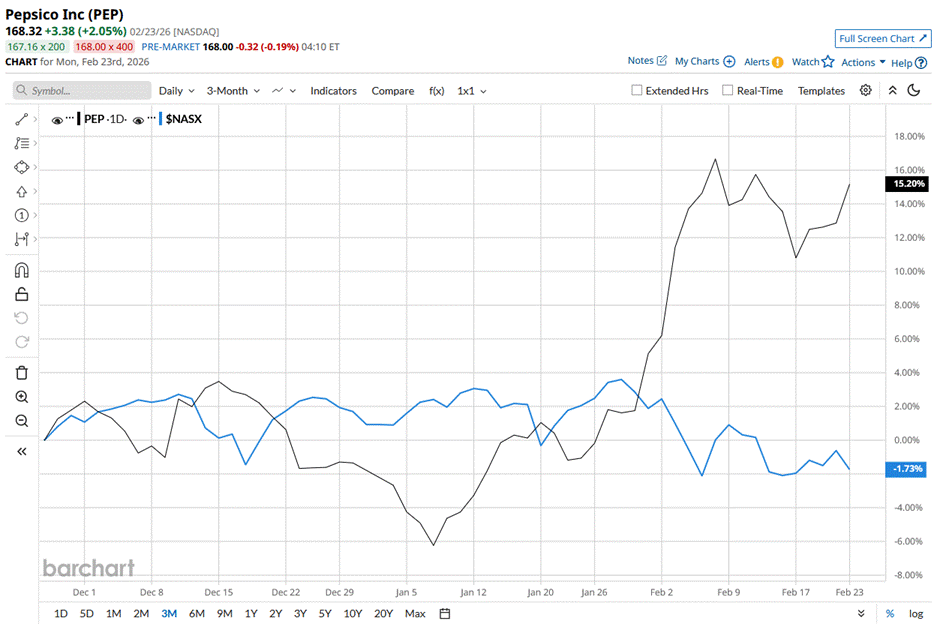The width and height of the screenshot is (937, 624).
Task: Zoom in on the chart
Action: point(21,396)
